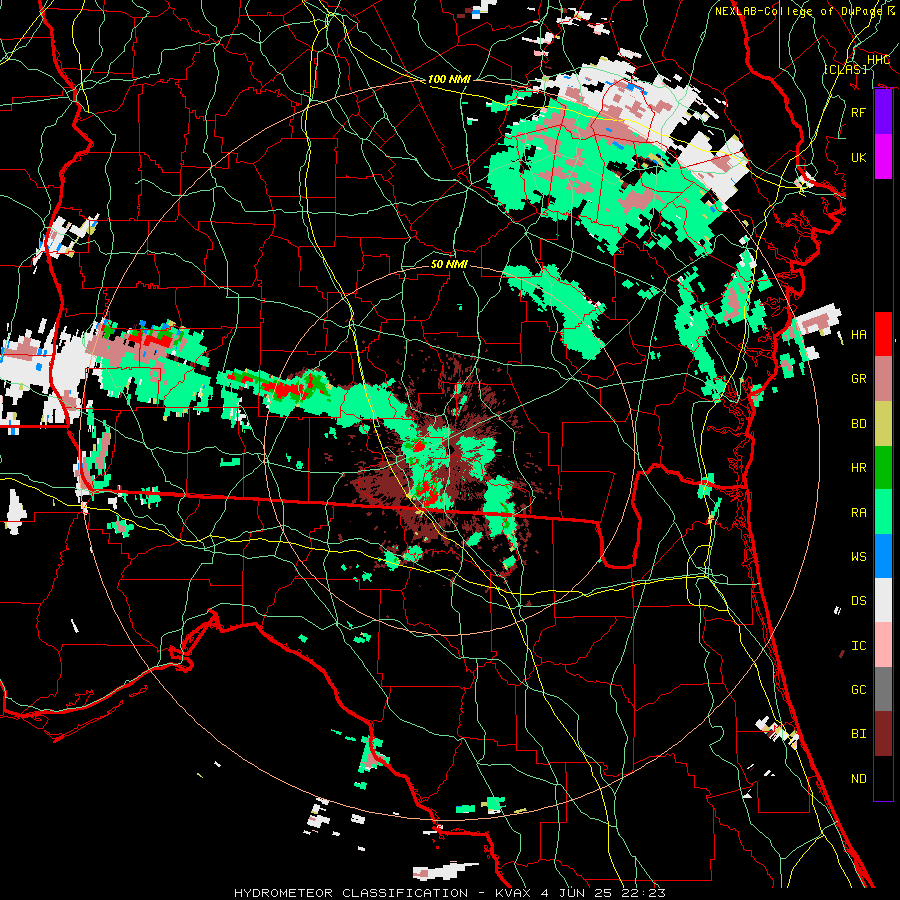Click the IC legend label
Image resolution: width=900 pixels, height=900 pixels.
(x=858, y=646)
